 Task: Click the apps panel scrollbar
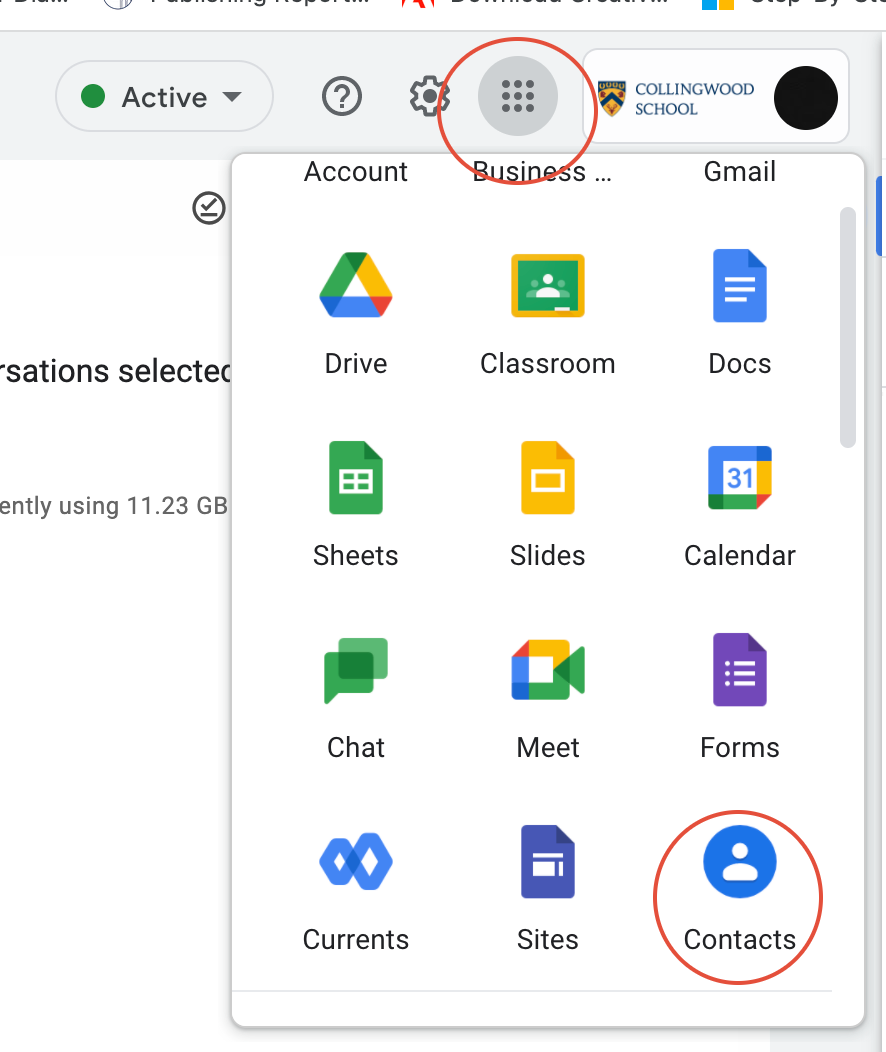848,327
